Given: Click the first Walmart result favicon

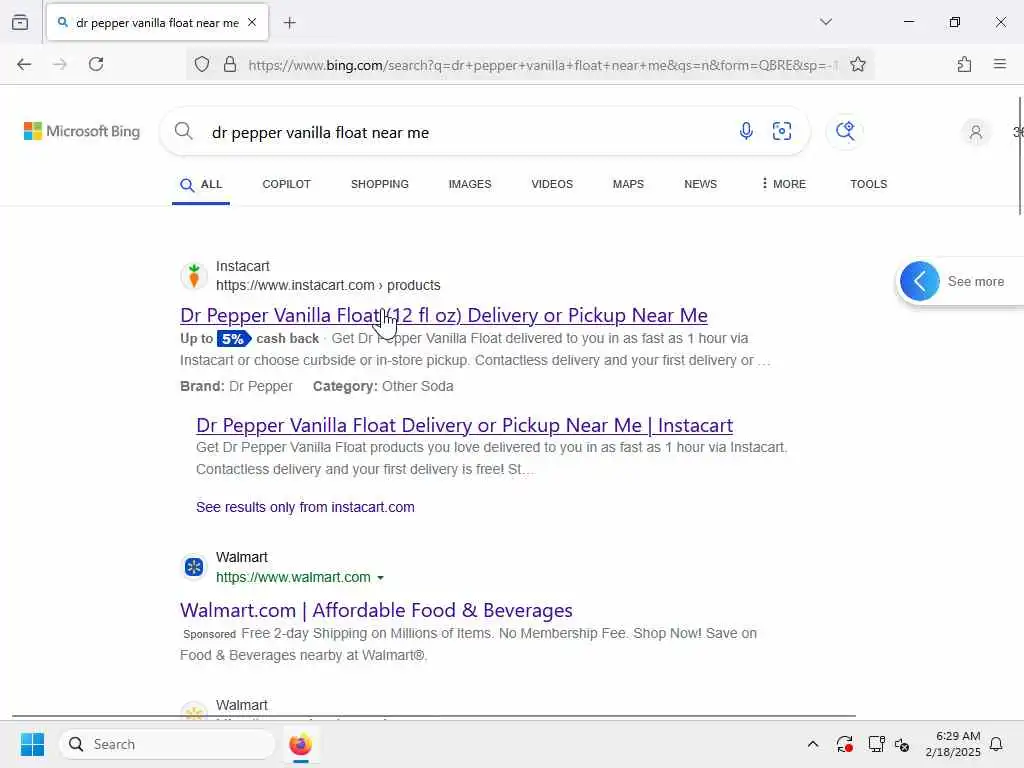Looking at the screenshot, I should 194,567.
